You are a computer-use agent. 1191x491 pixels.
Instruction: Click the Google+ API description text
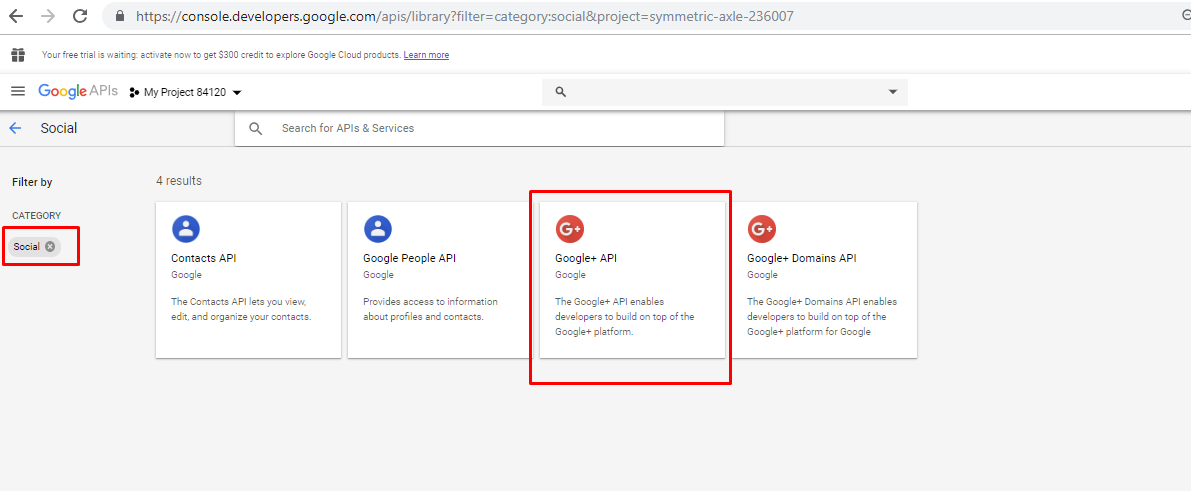point(625,317)
